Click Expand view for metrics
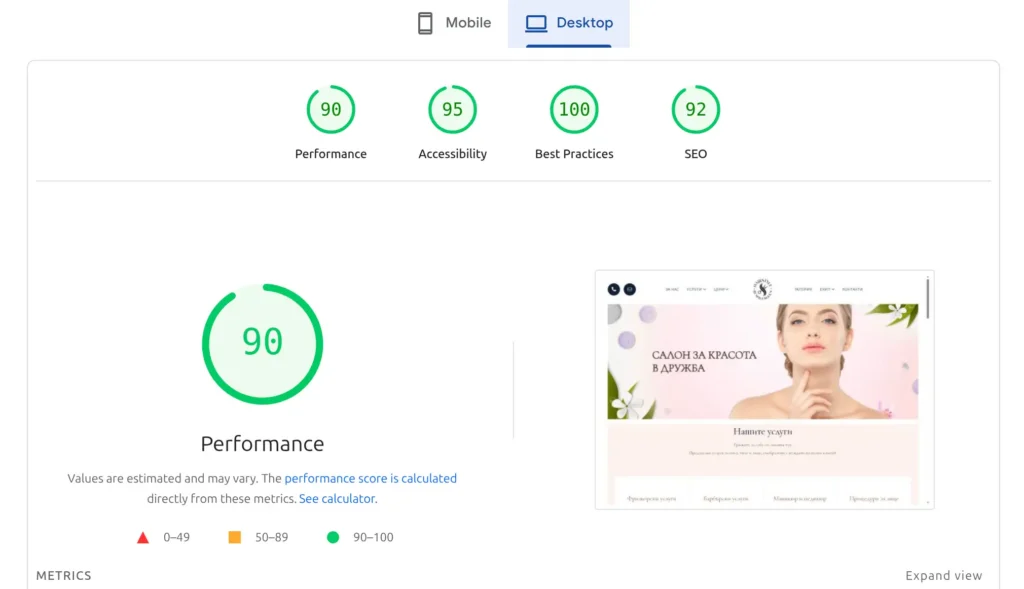1024x589 pixels. point(943,575)
